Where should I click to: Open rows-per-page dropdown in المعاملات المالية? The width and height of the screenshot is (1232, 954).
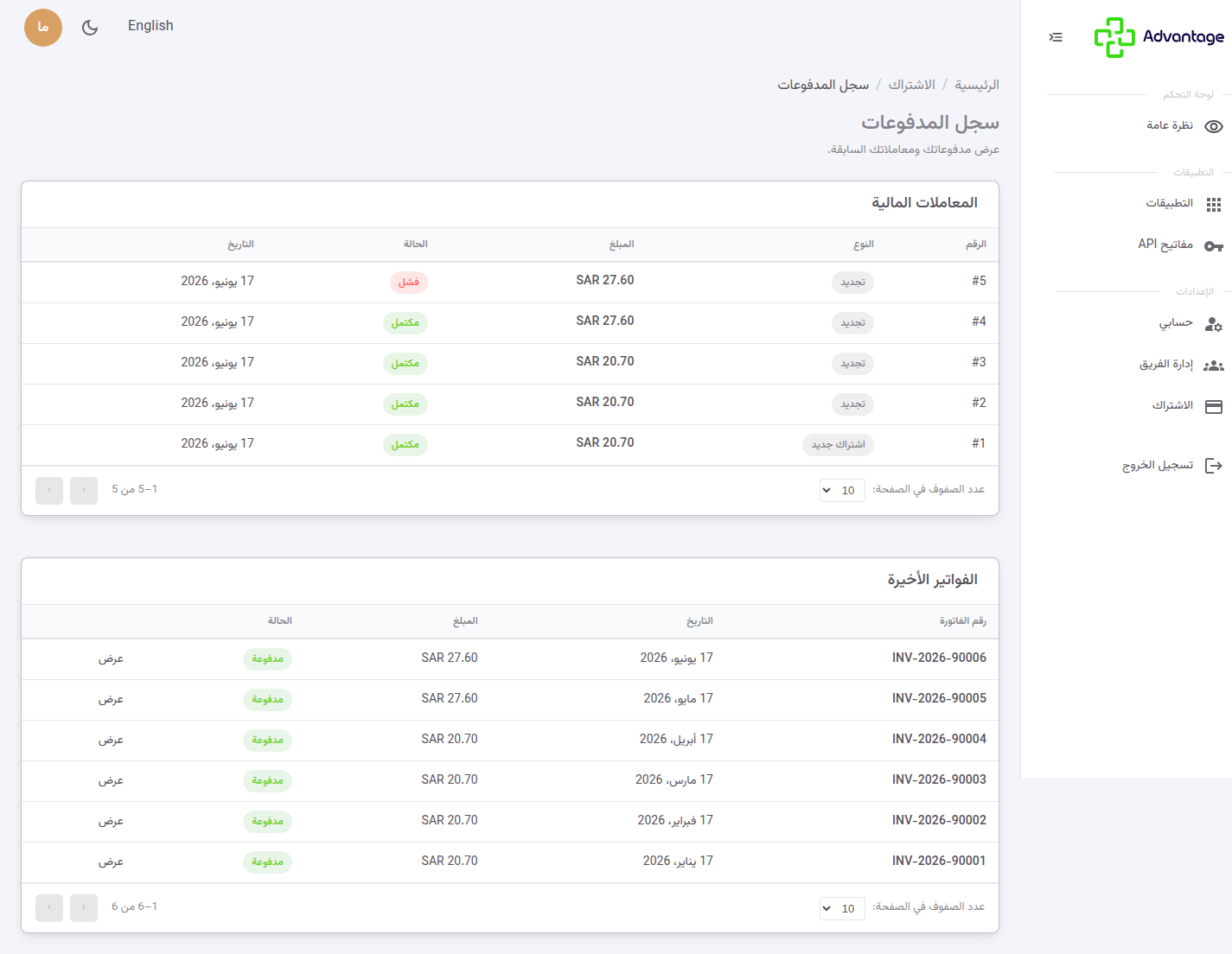[x=842, y=490]
